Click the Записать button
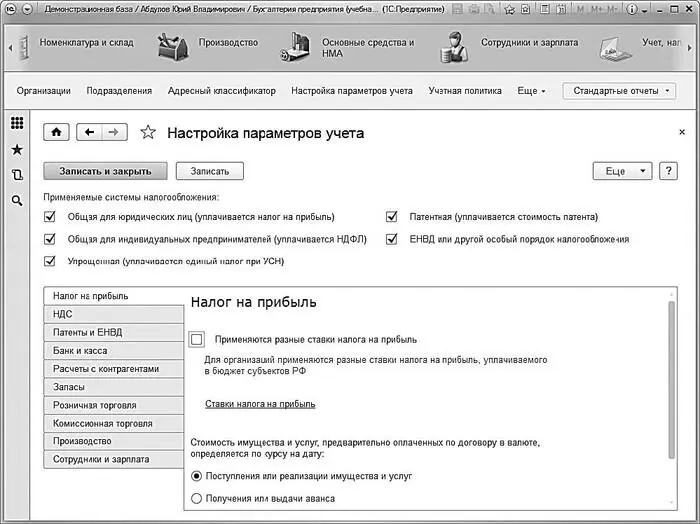Screen dimensions: 700x524 point(210,171)
